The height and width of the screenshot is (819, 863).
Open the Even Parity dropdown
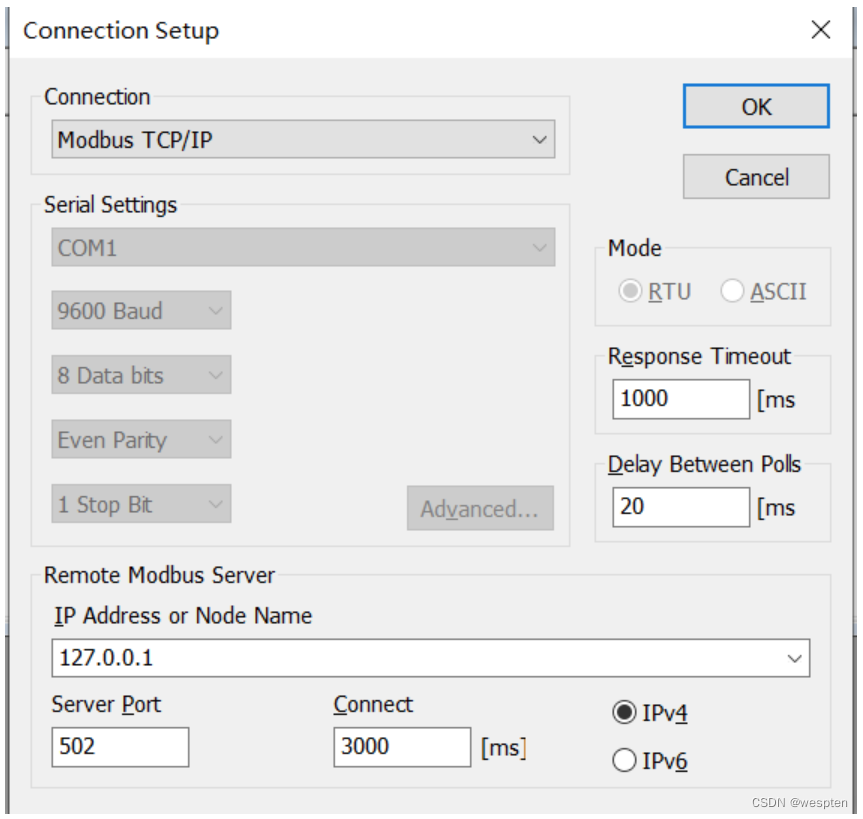tap(141, 440)
